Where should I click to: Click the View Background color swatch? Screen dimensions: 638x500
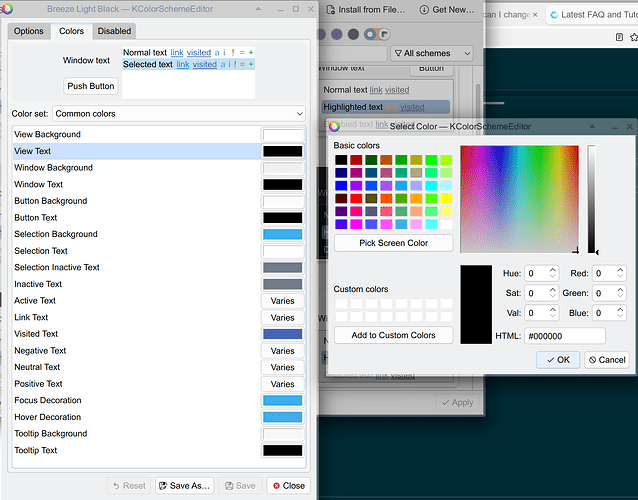pyautogui.click(x=282, y=135)
